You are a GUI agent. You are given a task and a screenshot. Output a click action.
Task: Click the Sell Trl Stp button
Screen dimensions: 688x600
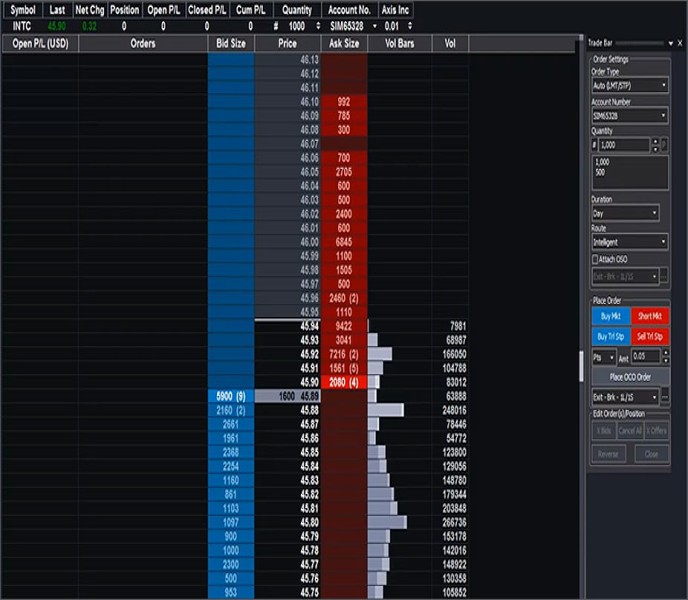tap(651, 336)
